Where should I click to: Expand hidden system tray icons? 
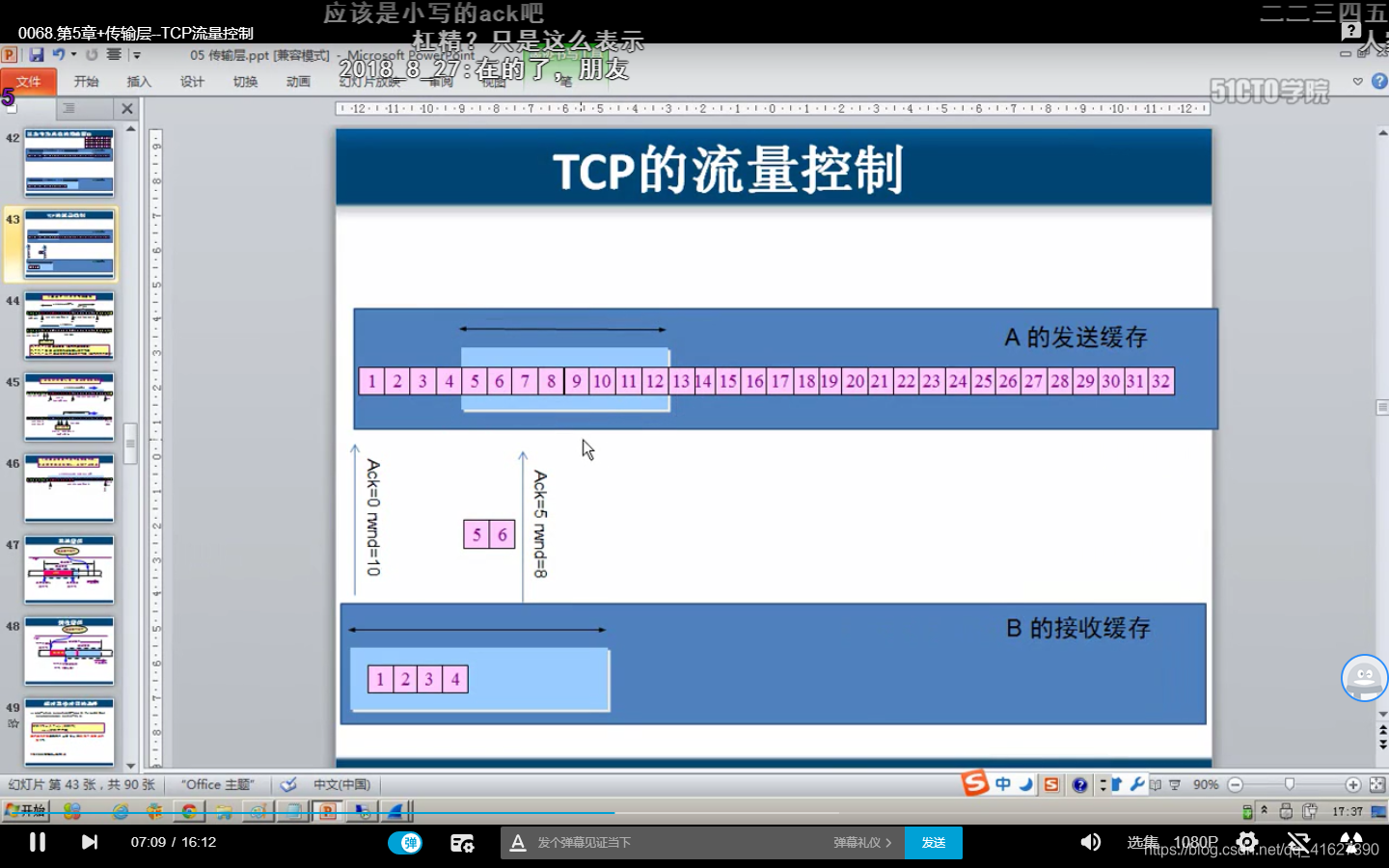(x=1265, y=810)
